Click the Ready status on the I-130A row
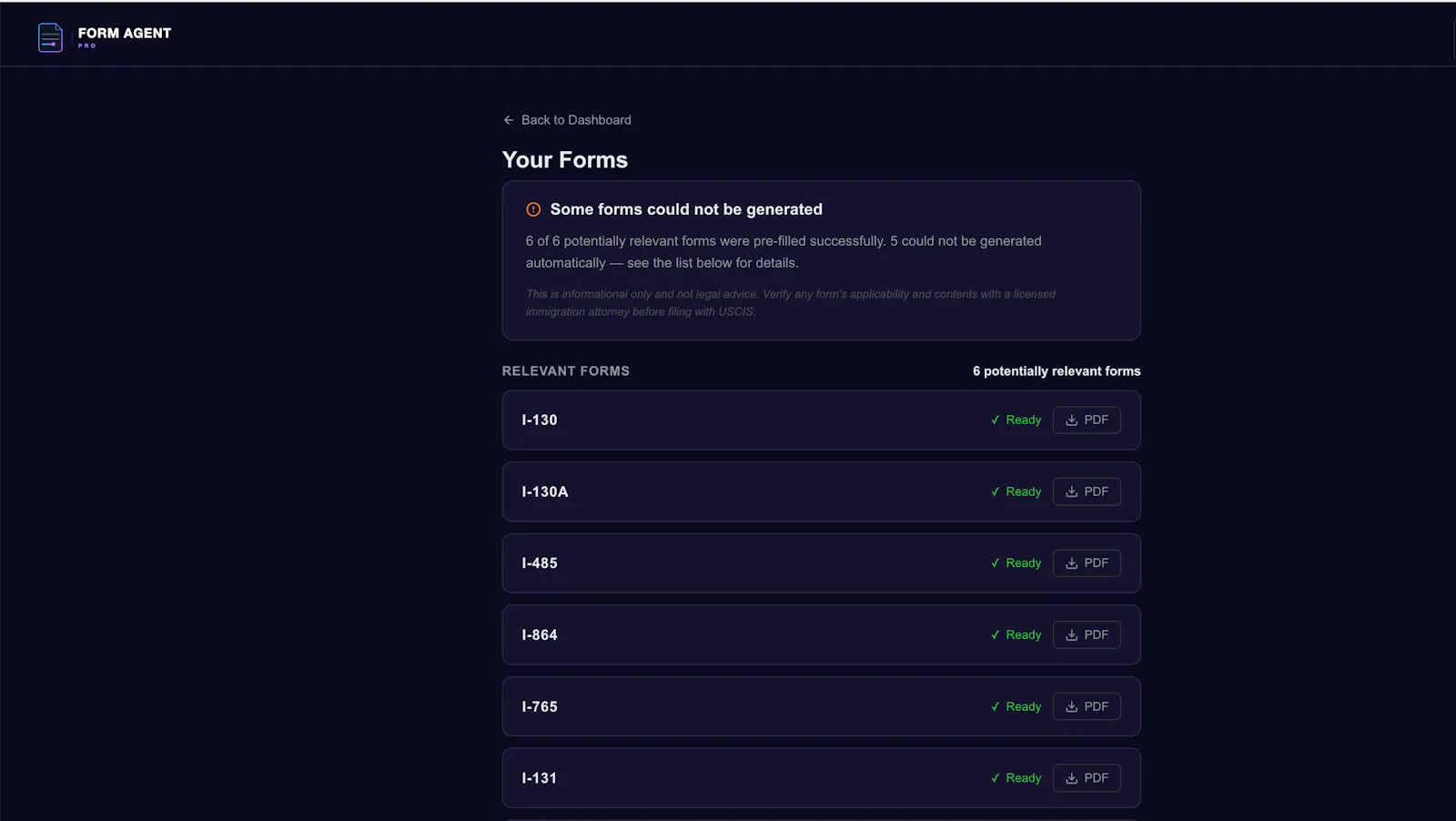Viewport: 1456px width, 821px height. coord(1016,492)
